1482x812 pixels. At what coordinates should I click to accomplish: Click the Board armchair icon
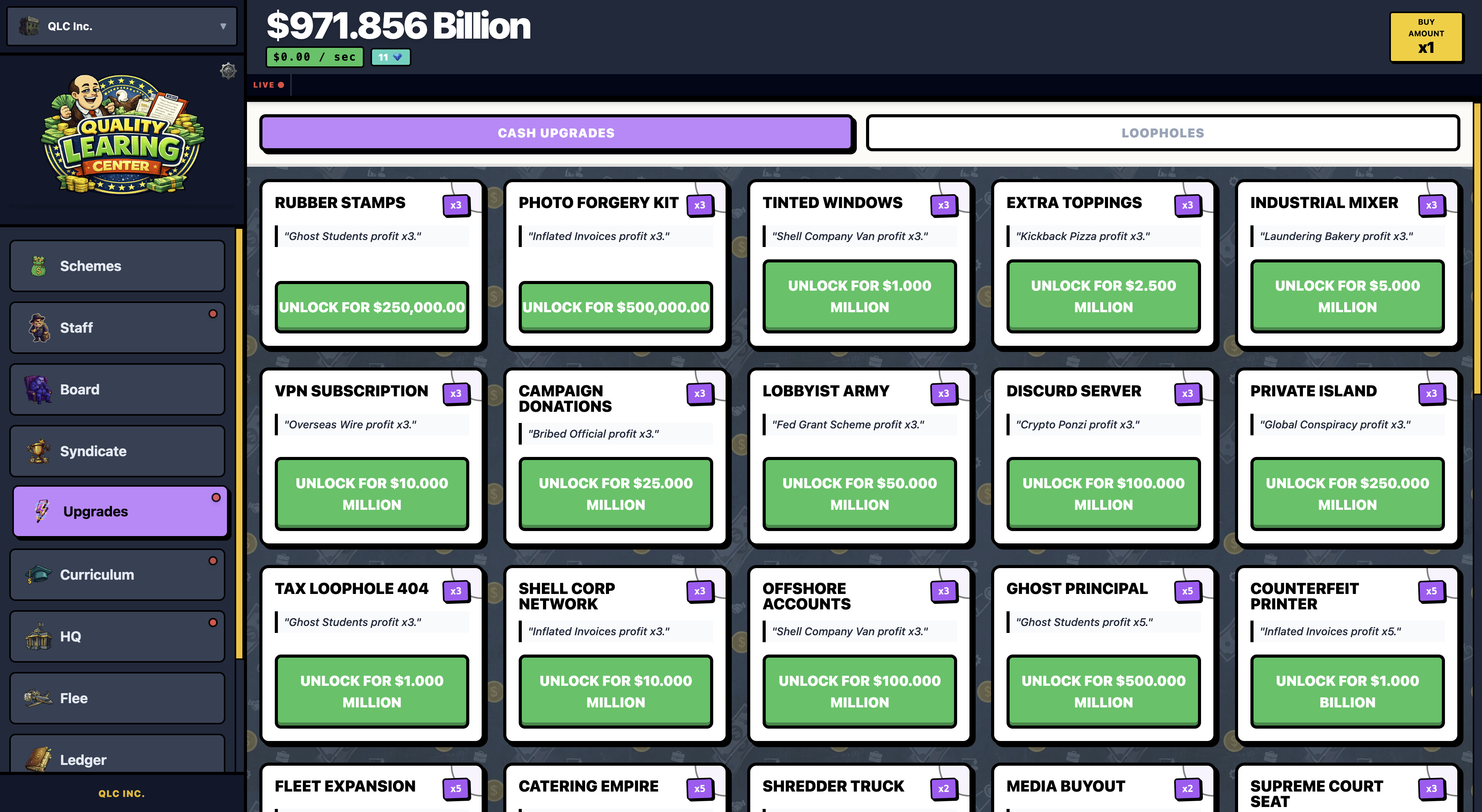[x=38, y=390]
